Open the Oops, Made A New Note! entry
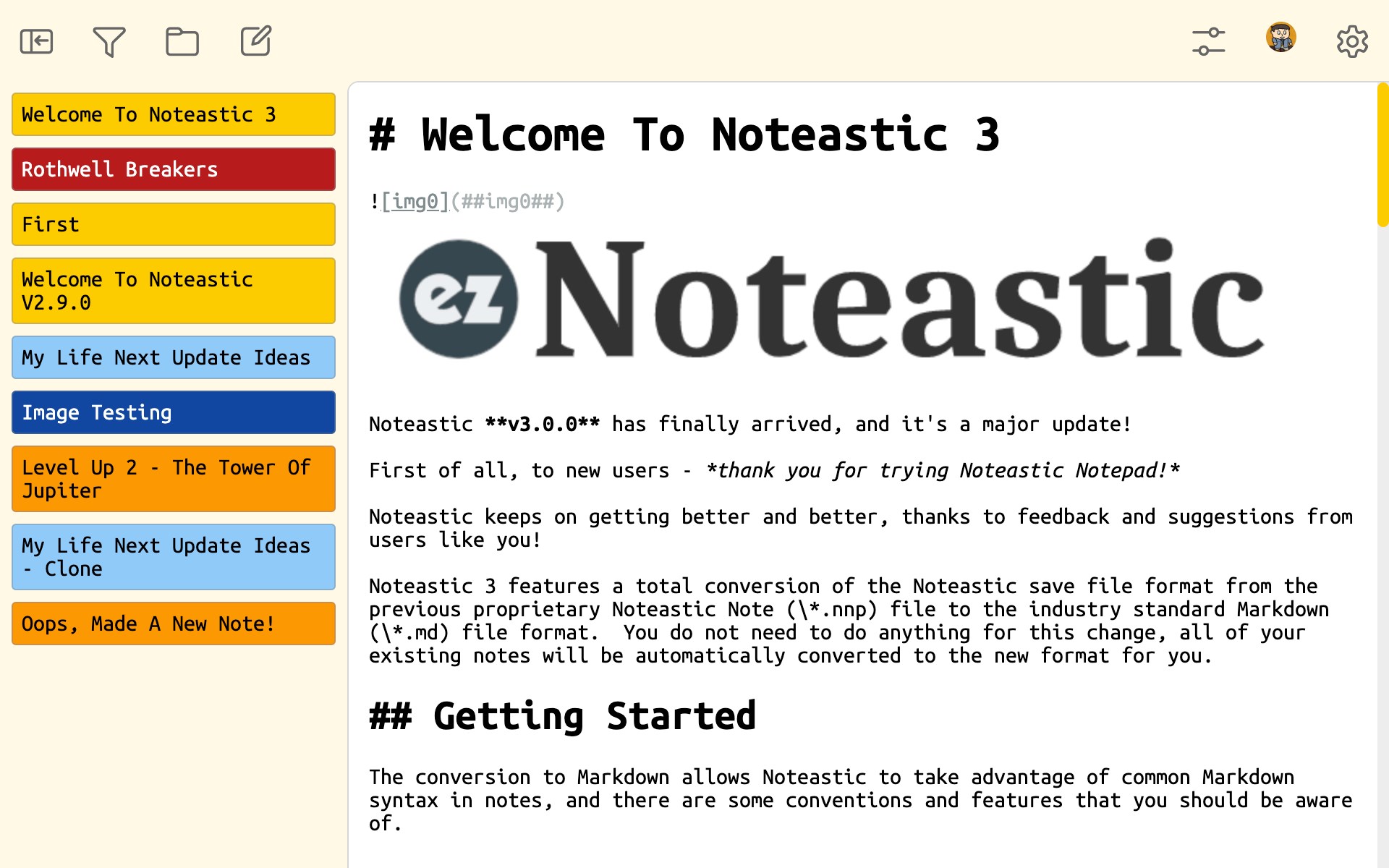The width and height of the screenshot is (1389, 868). pyautogui.click(x=174, y=624)
